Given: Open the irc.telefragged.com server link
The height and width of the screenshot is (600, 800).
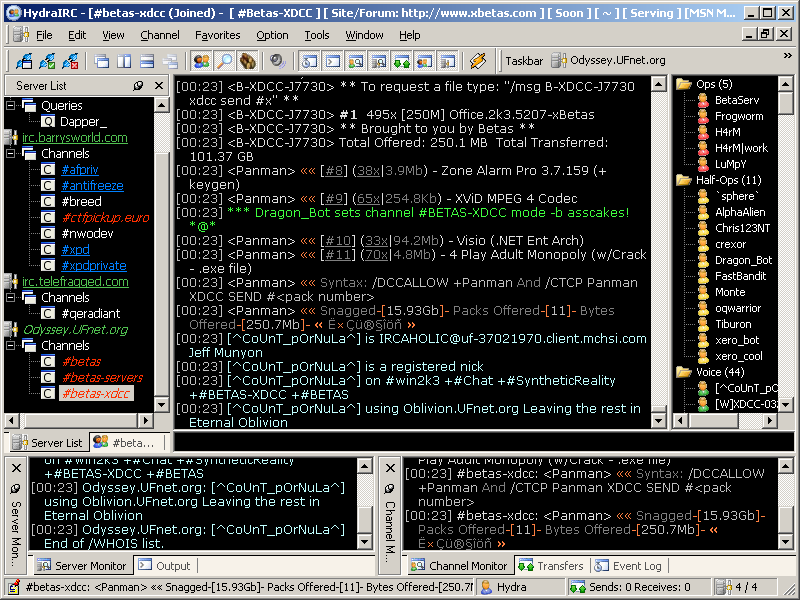Looking at the screenshot, I should [x=76, y=282].
